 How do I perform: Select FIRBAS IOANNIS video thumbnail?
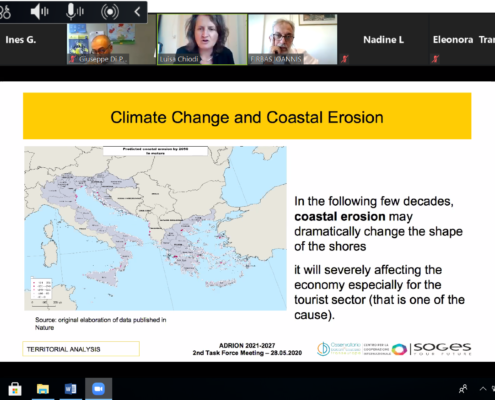pyautogui.click(x=293, y=39)
